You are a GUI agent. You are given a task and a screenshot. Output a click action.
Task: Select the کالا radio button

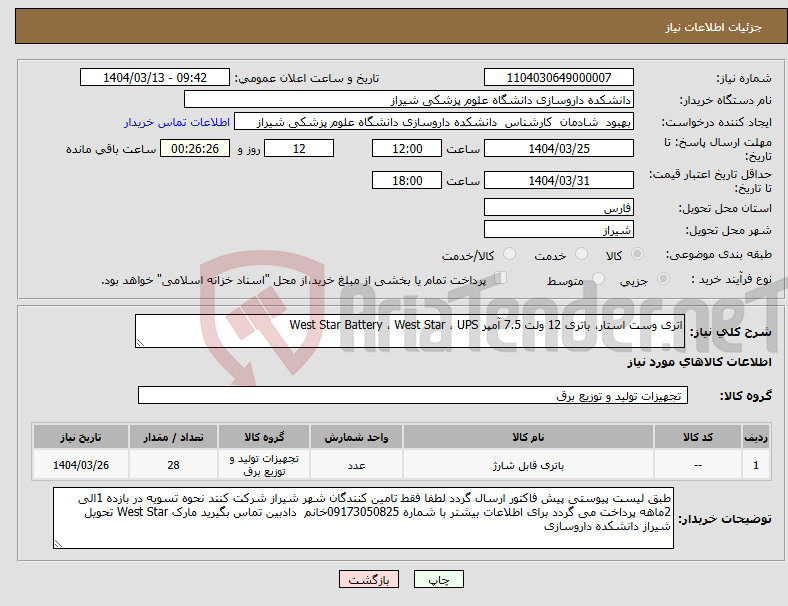coord(637,254)
